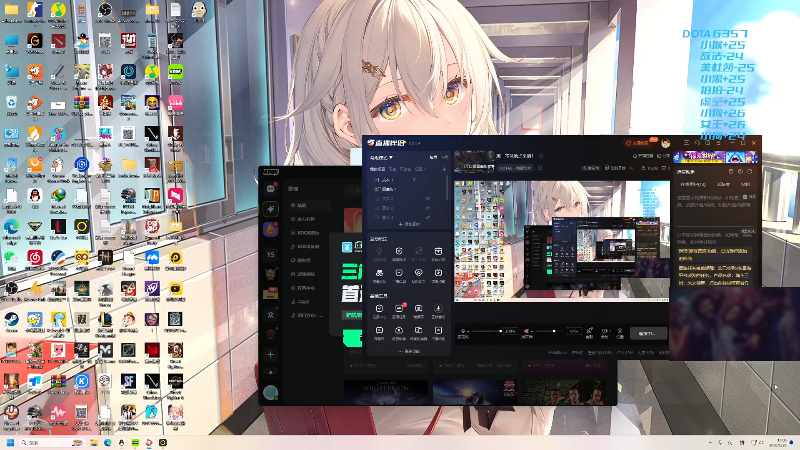Adjust the speaker volume slider

pos(552,331)
